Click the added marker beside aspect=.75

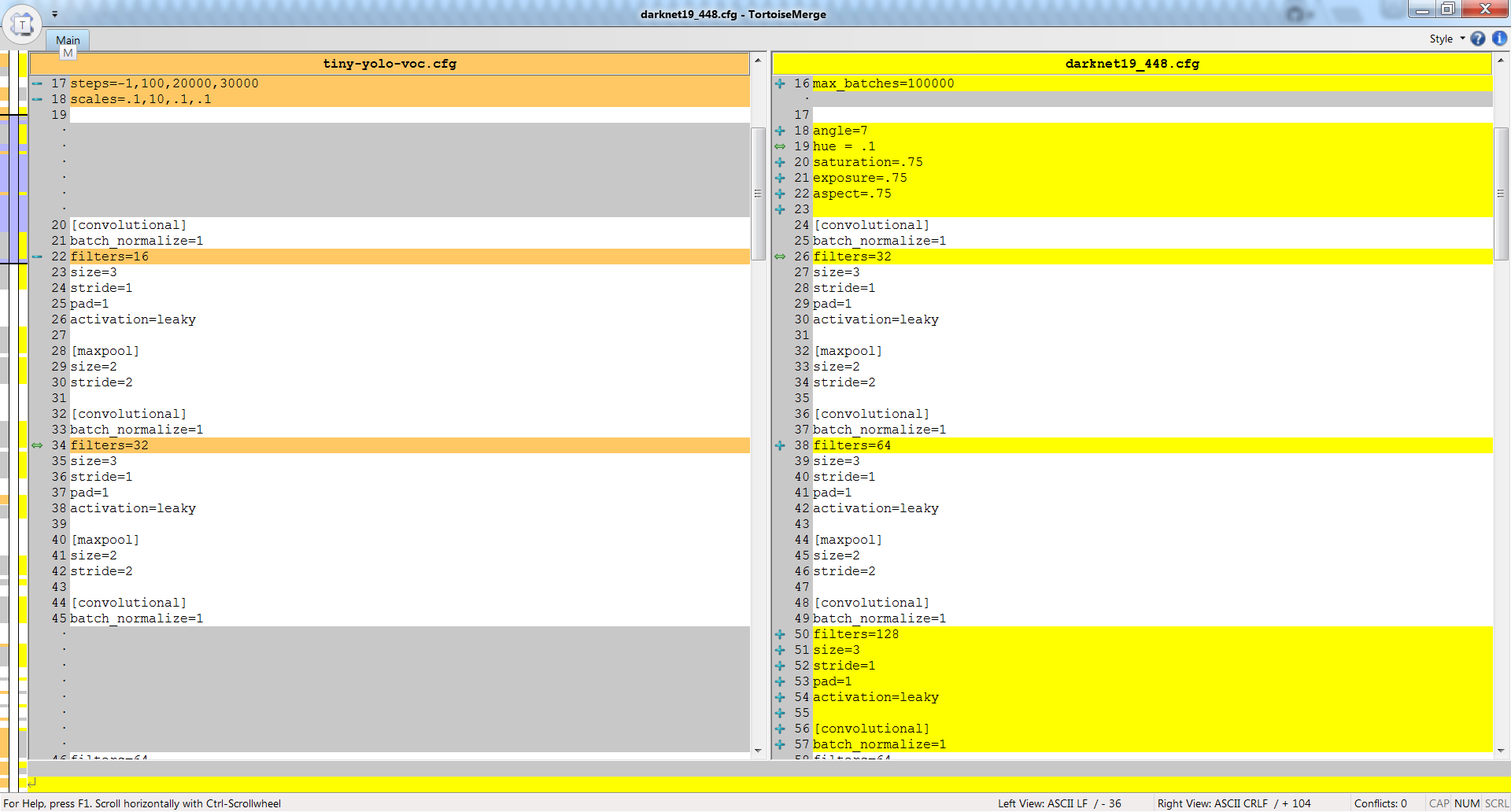point(780,194)
